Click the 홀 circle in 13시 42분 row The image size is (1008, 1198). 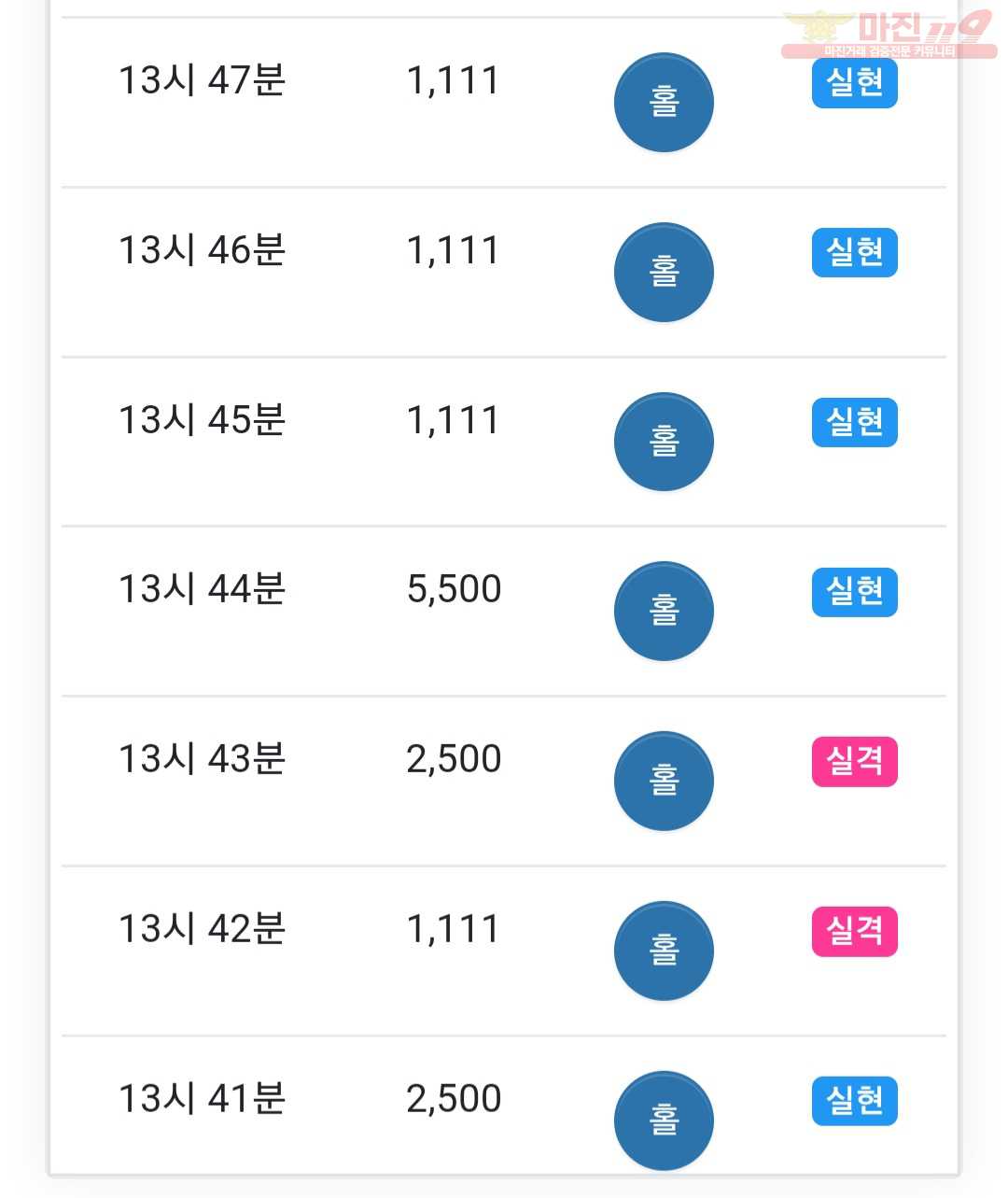664,951
